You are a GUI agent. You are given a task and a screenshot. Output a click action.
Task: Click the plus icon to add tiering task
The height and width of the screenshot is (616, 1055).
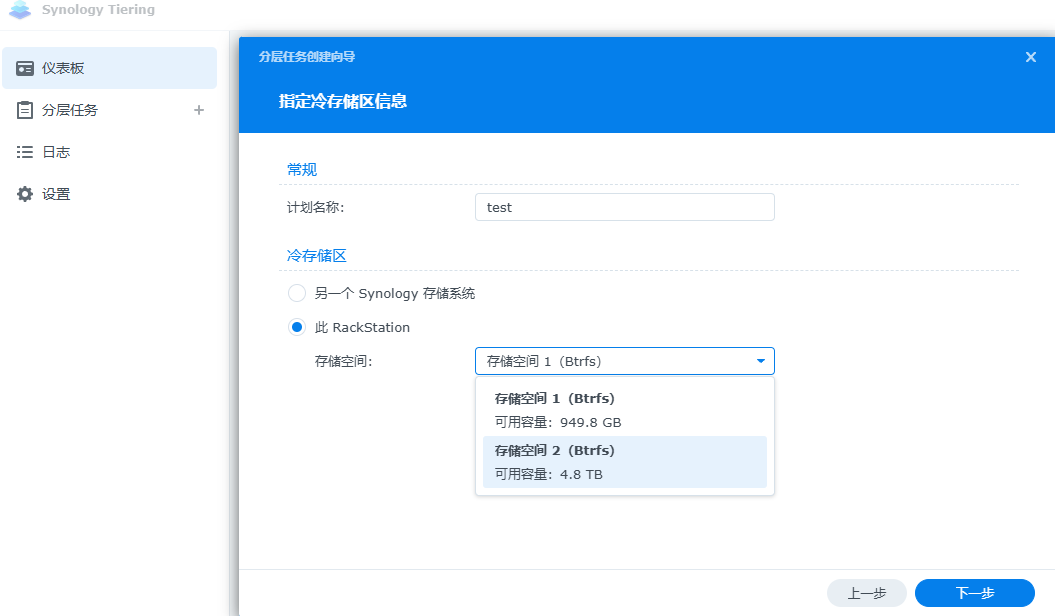click(199, 110)
